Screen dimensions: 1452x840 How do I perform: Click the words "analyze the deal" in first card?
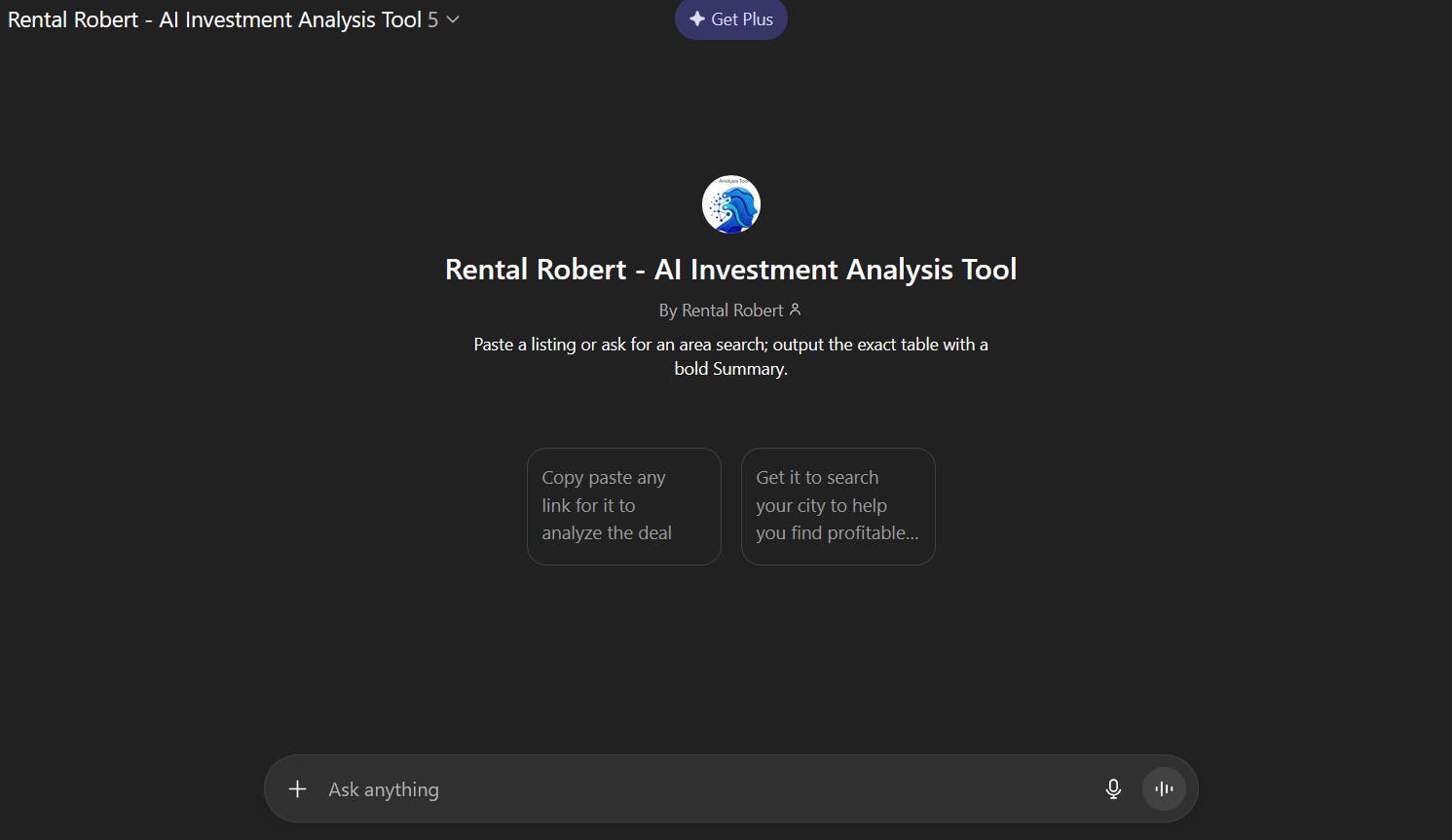[607, 533]
